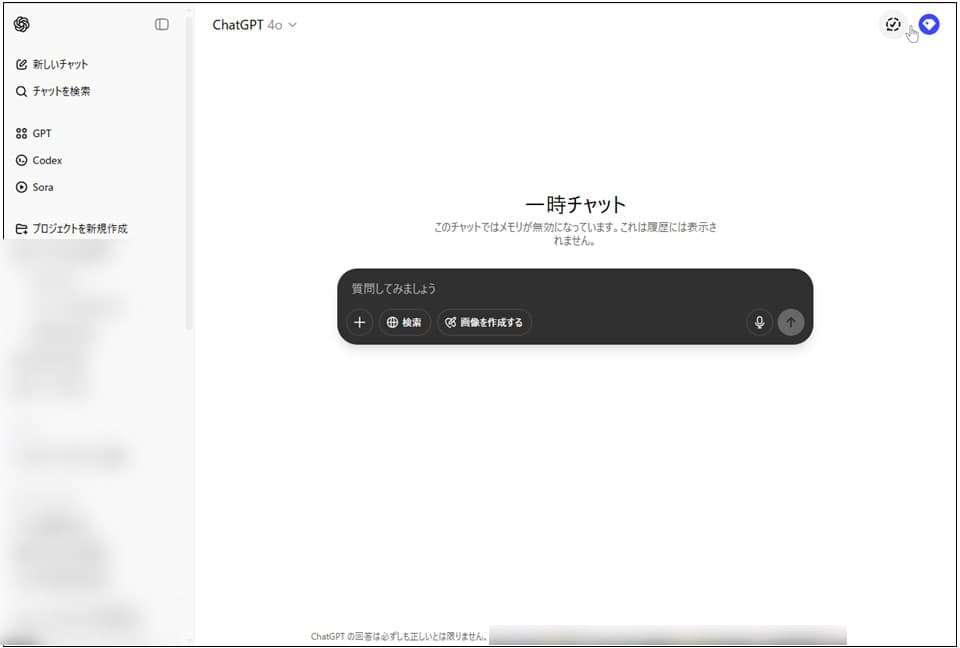Collapse the sidebar with the panel icon
Image resolution: width=960 pixels, height=648 pixels.
(x=162, y=24)
